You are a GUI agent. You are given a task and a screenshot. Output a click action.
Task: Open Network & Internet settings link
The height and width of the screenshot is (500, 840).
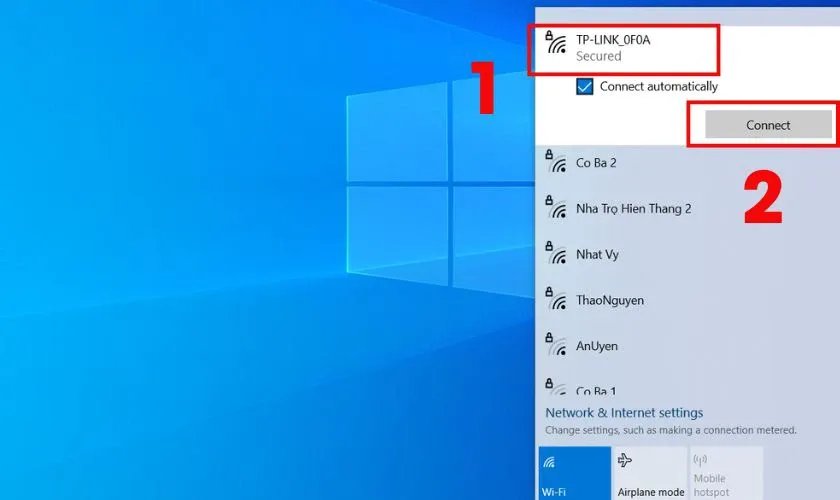[x=624, y=413]
